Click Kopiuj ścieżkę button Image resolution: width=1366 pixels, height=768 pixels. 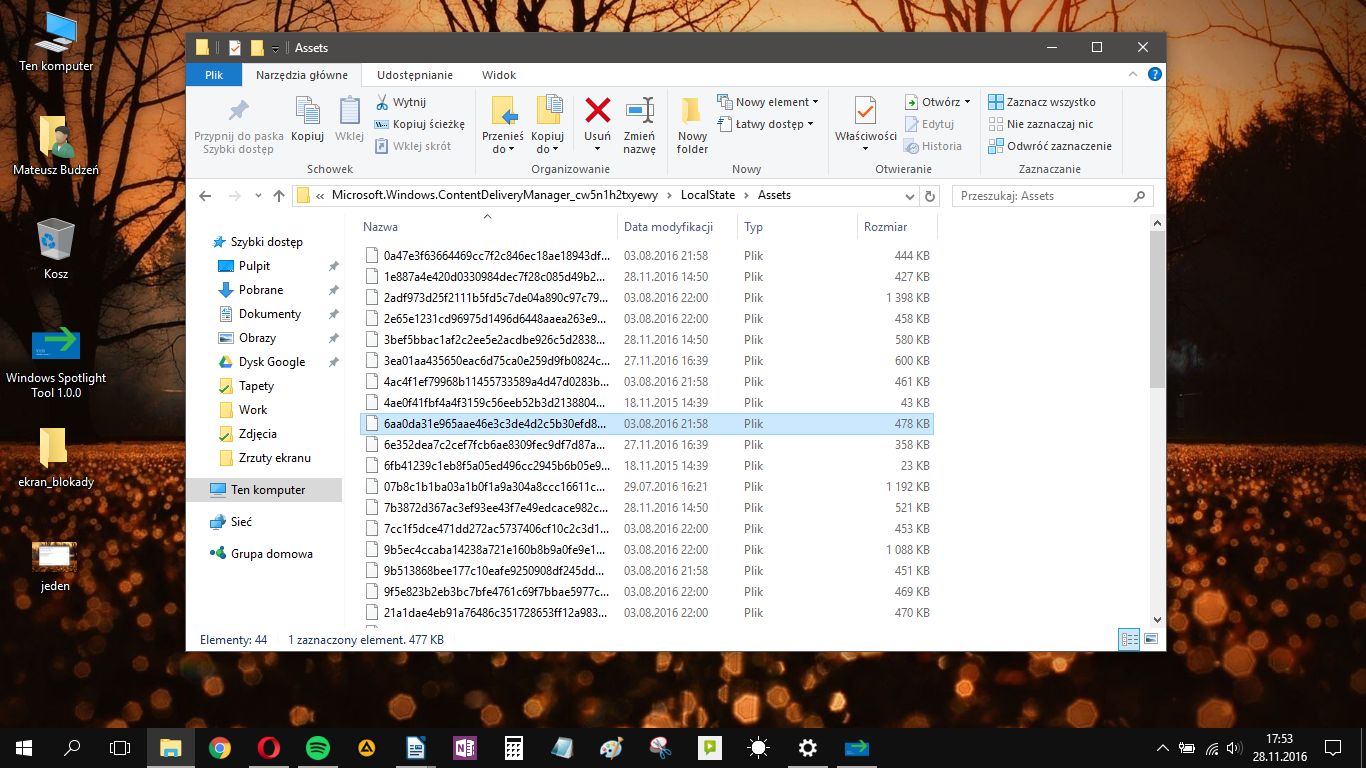click(420, 124)
